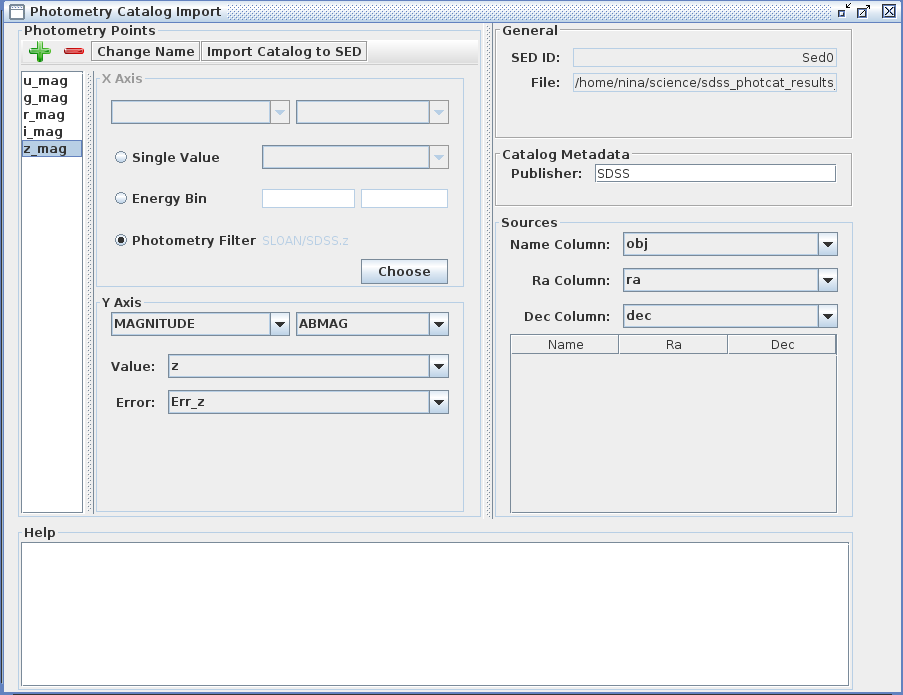Screen dimensions: 903x695
Task: Click the SLOAN/SDSS.z filter label
Action: [305, 241]
